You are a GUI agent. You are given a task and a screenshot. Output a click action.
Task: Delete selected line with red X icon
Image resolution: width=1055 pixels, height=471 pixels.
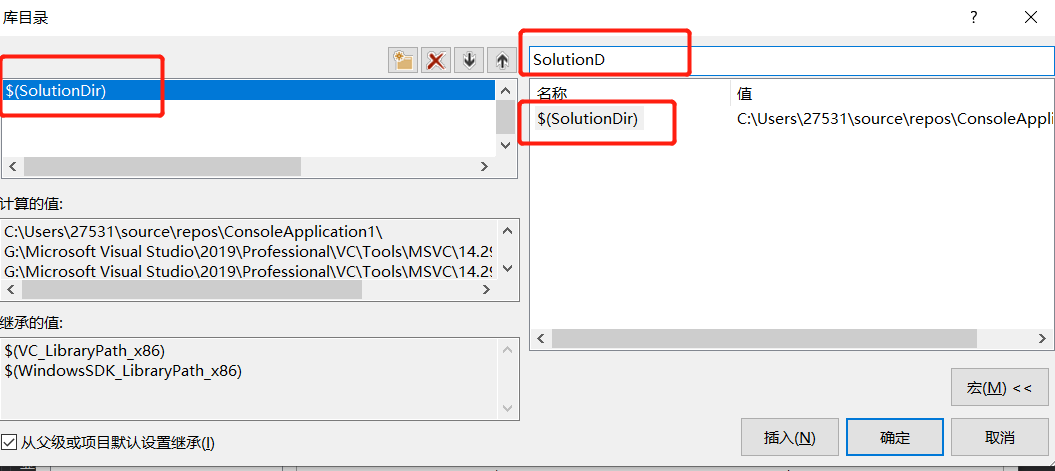tap(436, 60)
